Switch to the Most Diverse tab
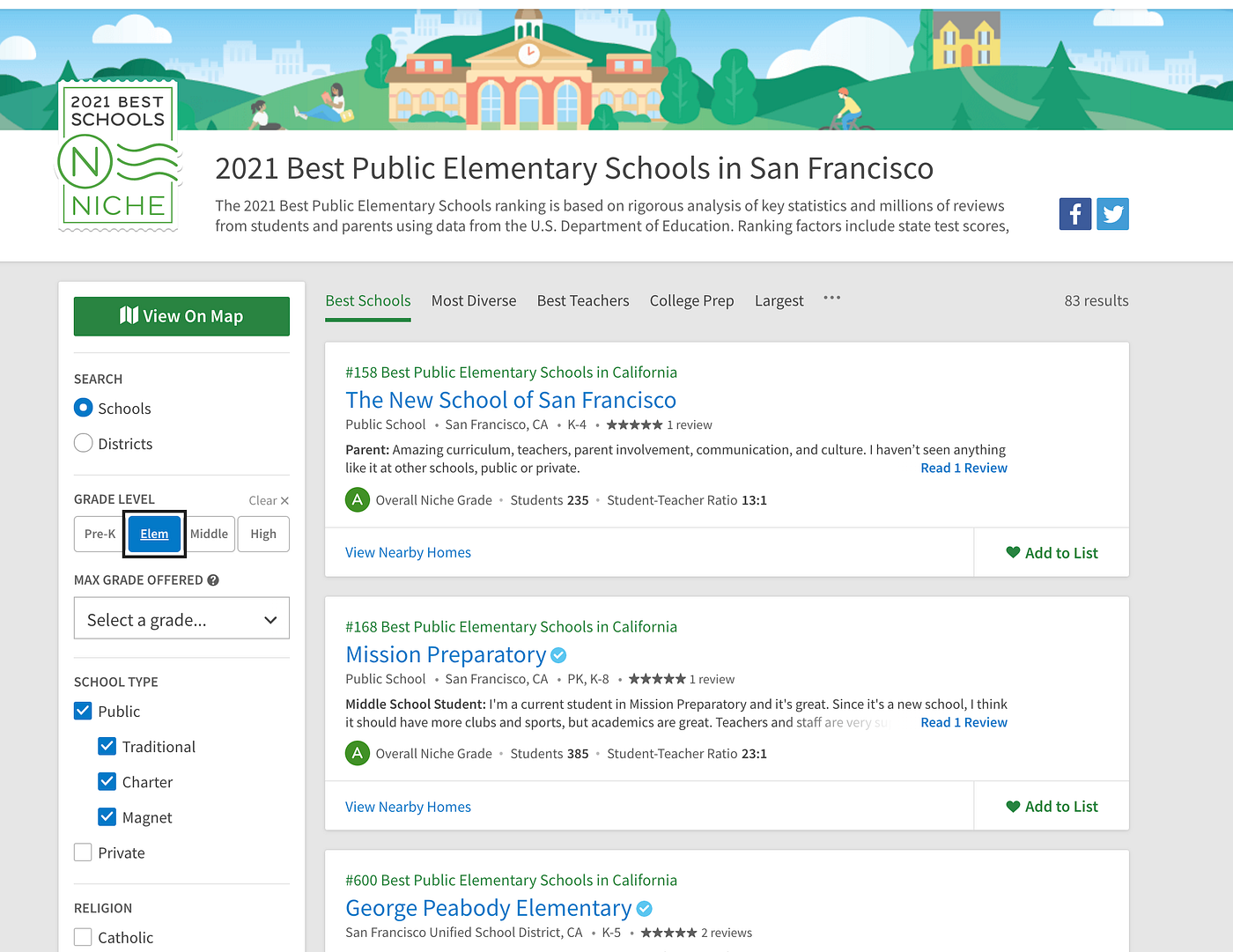The width and height of the screenshot is (1233, 952). click(474, 301)
